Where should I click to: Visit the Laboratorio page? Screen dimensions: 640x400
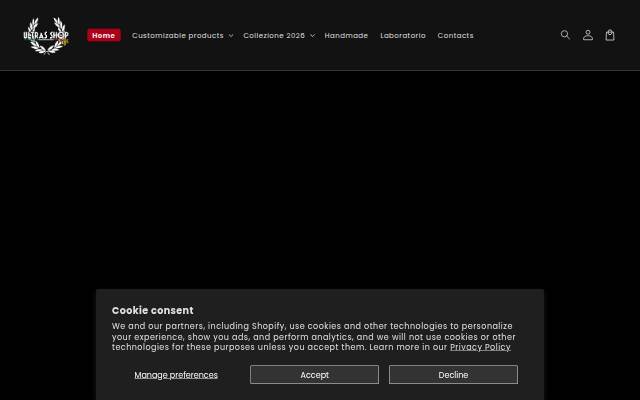point(403,36)
